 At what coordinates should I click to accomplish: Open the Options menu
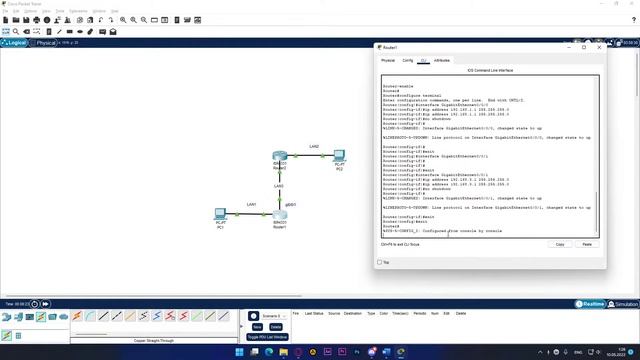31,11
